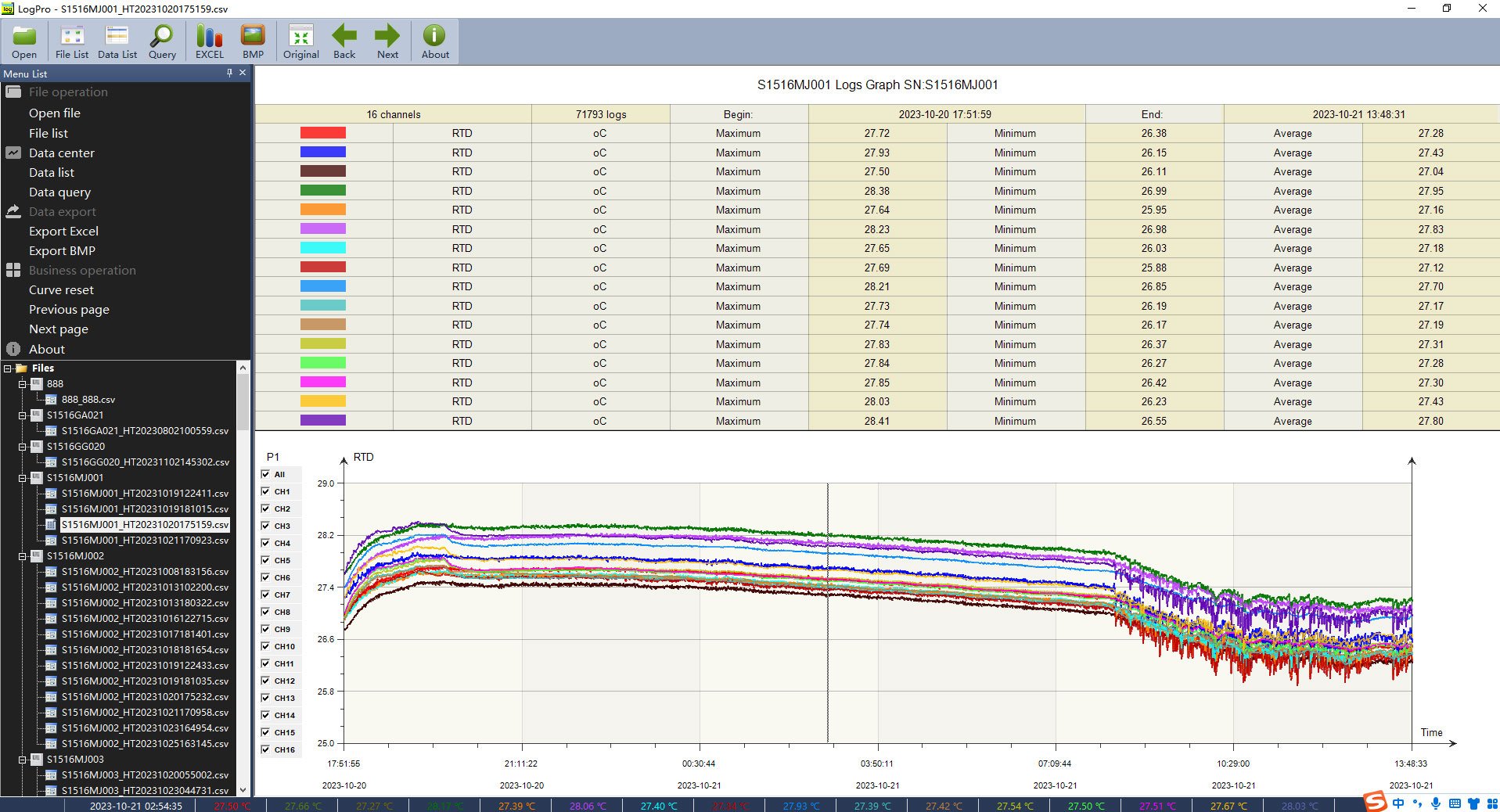Viewport: 1500px width, 812px height.
Task: Toggle the All channels checkbox
Action: [266, 474]
